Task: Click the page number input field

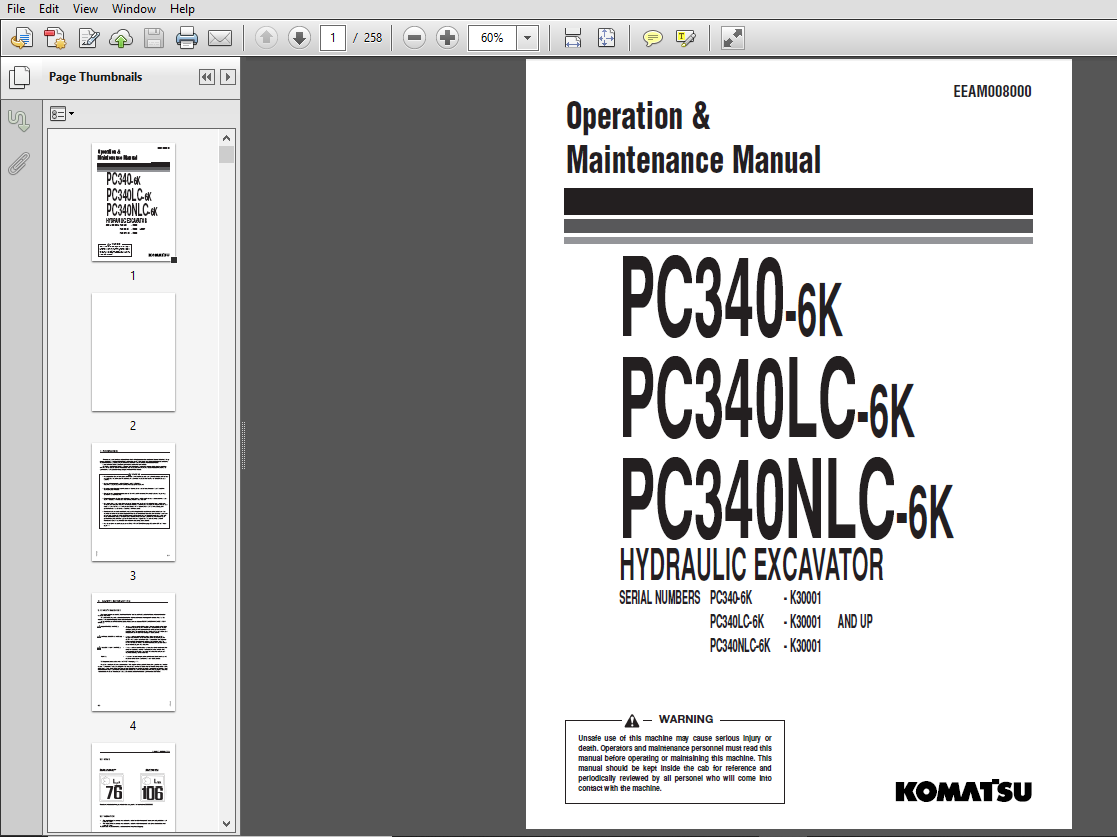Action: [333, 38]
